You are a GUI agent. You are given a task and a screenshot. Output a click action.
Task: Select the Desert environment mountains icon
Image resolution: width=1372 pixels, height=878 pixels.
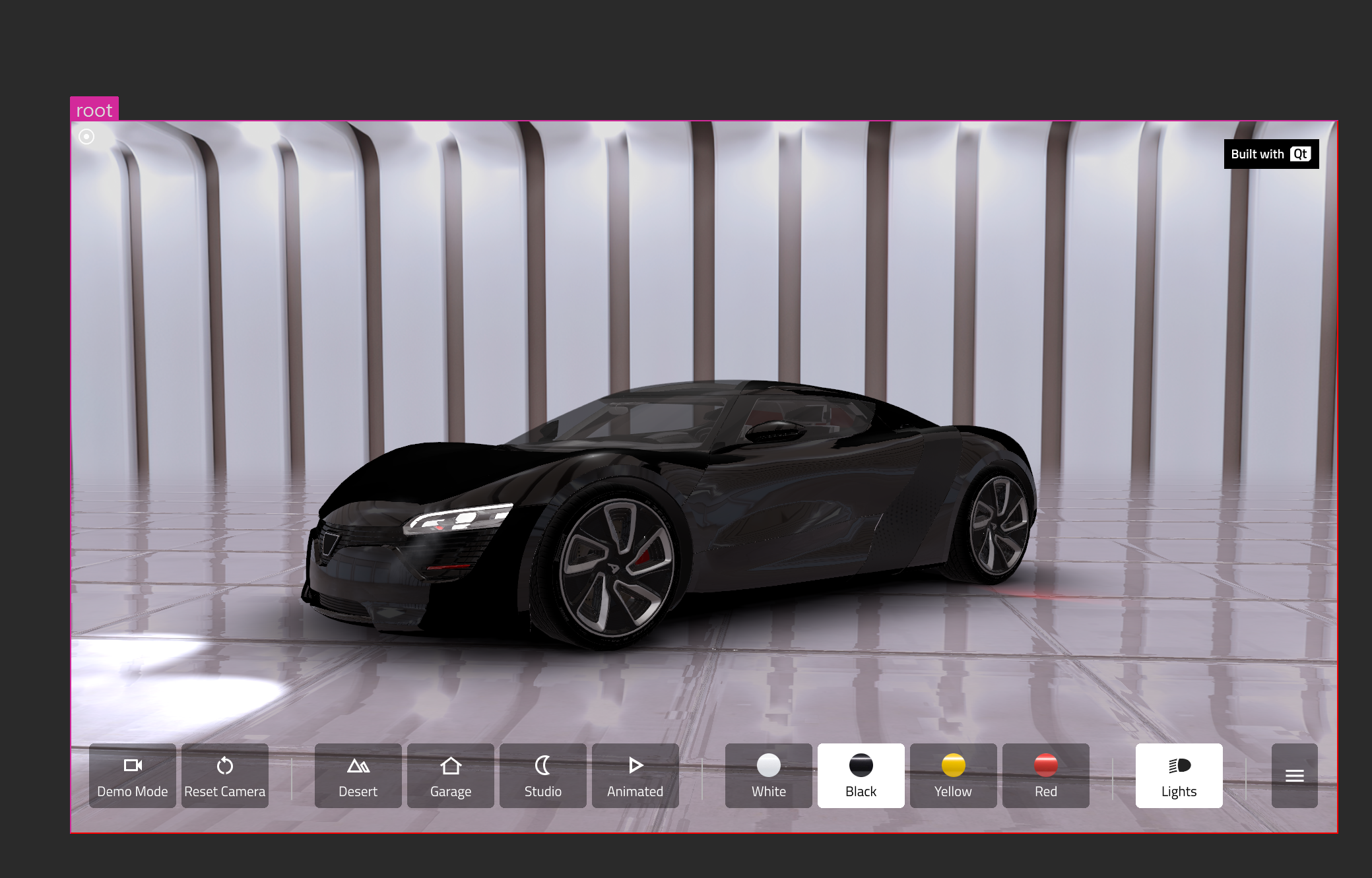tap(358, 765)
